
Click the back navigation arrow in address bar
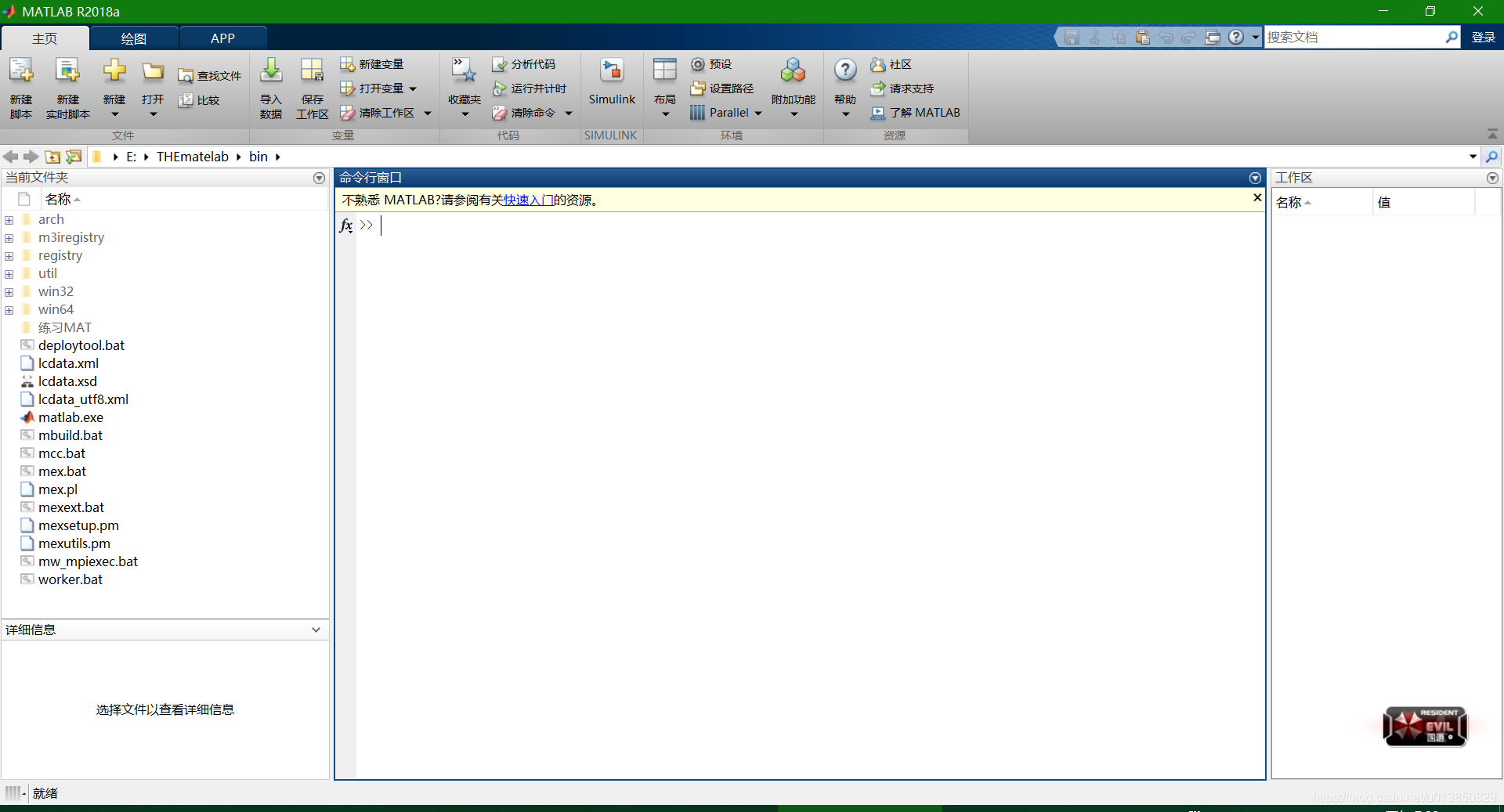pos(10,157)
